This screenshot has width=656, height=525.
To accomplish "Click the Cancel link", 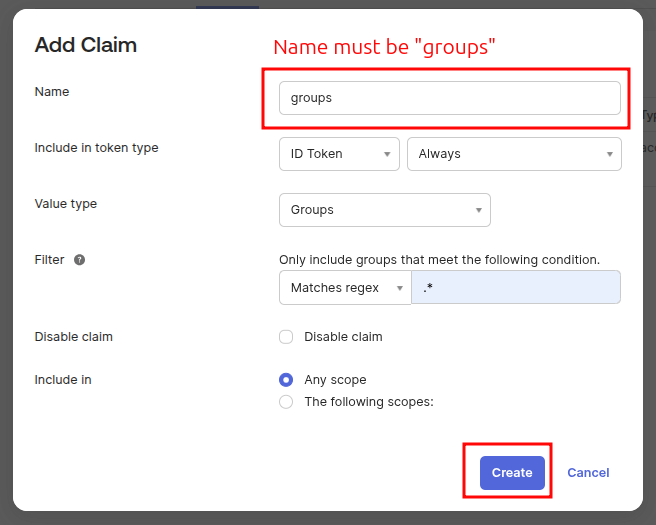I will (x=588, y=473).
